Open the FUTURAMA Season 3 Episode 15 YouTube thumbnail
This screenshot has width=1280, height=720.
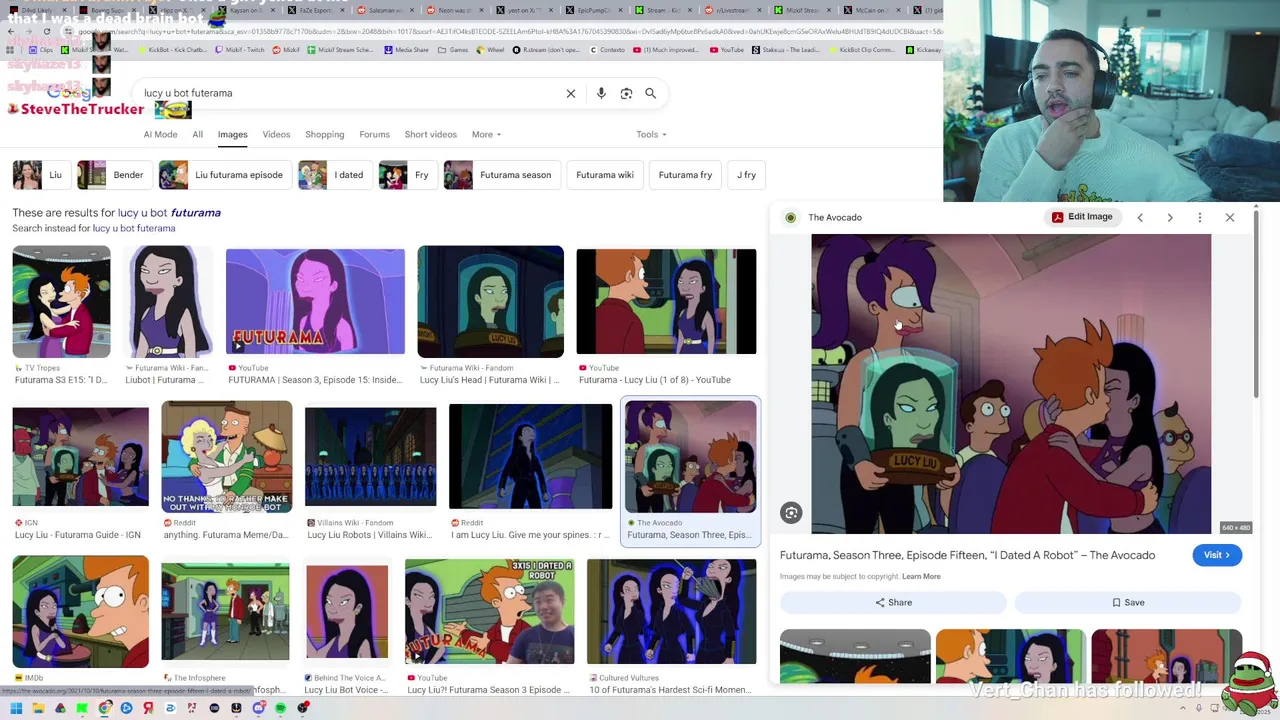pyautogui.click(x=315, y=302)
